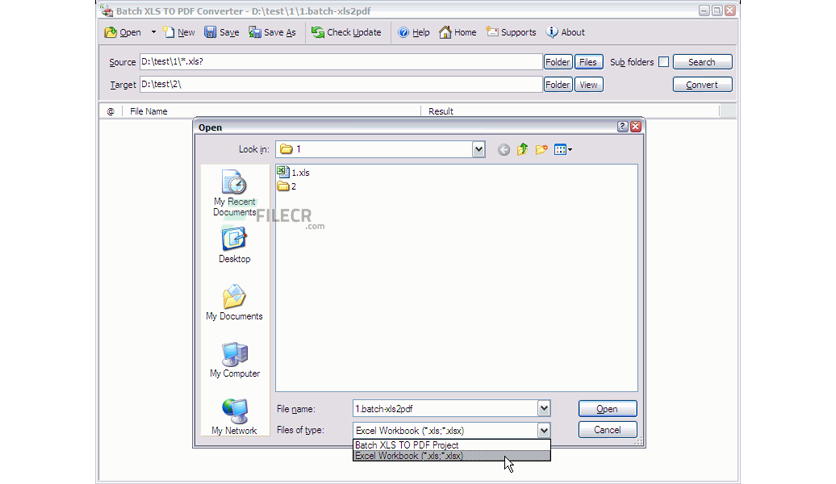Go up one folder level icon

click(522, 150)
